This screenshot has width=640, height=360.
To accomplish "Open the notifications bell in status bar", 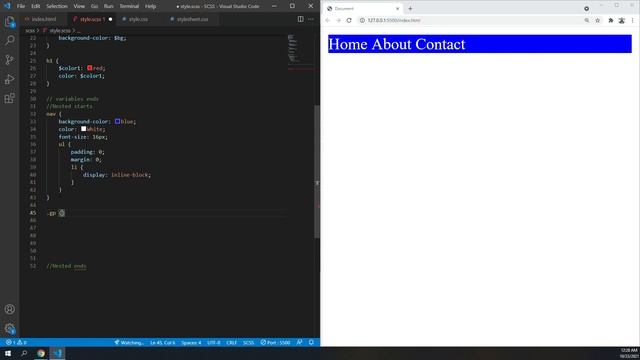I will [x=311, y=342].
